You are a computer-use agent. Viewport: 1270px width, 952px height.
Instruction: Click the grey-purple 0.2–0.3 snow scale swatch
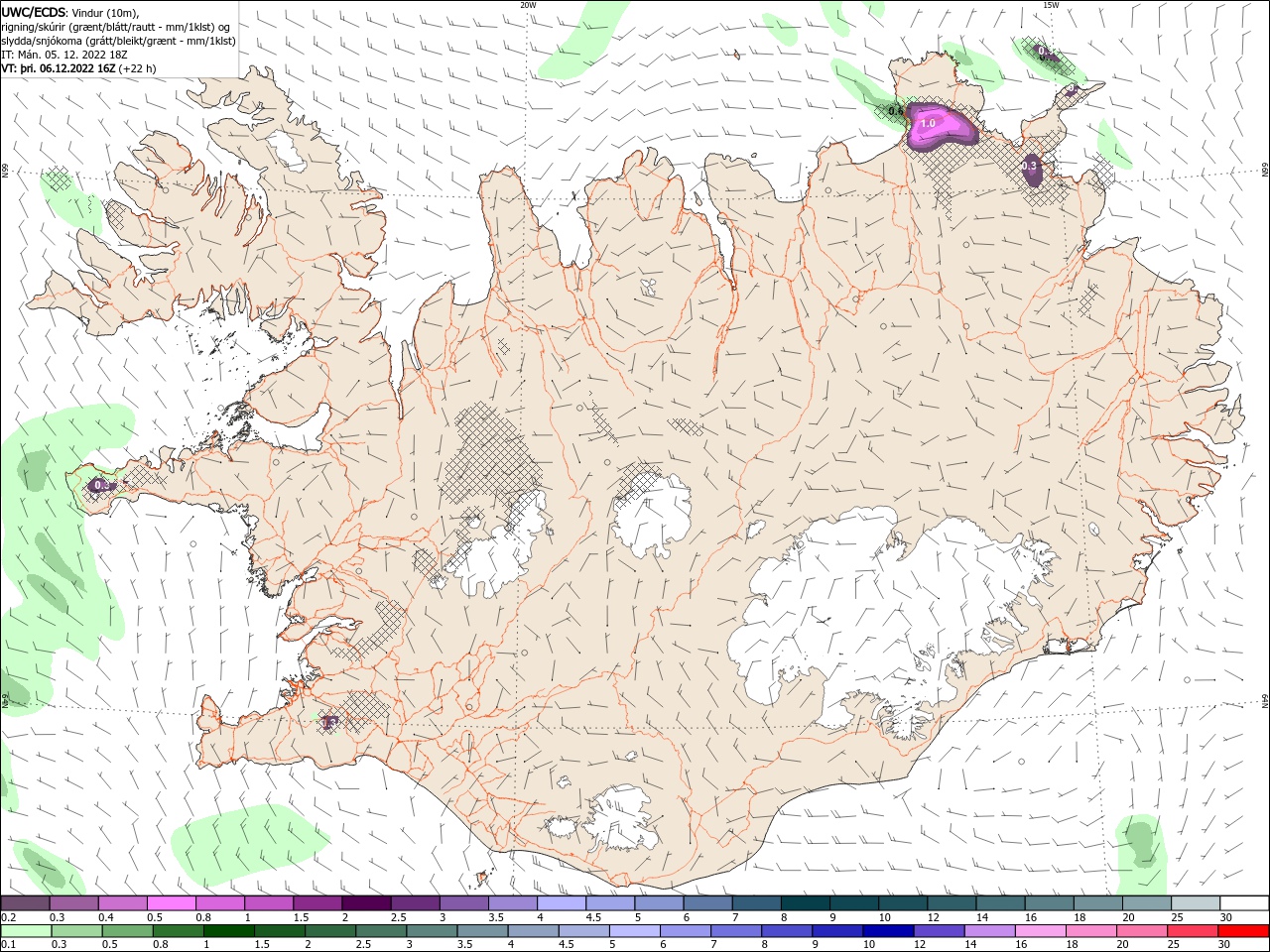[x=25, y=903]
